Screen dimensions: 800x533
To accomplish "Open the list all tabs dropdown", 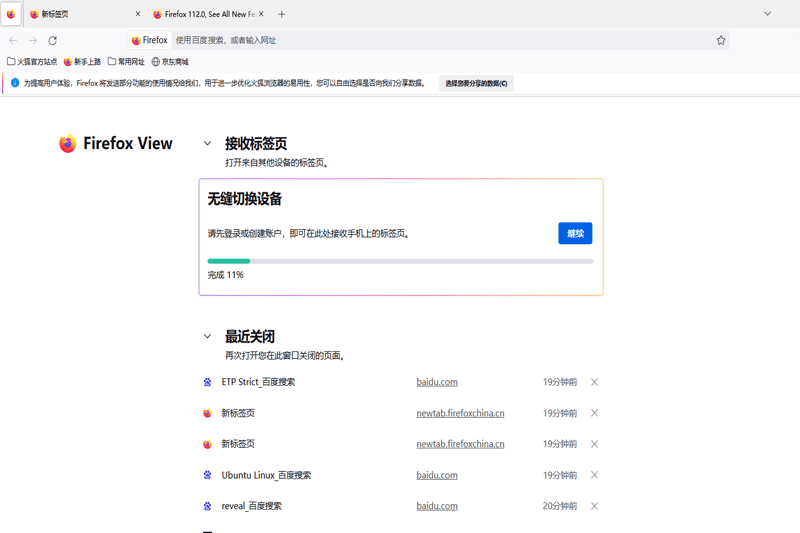I will point(767,14).
